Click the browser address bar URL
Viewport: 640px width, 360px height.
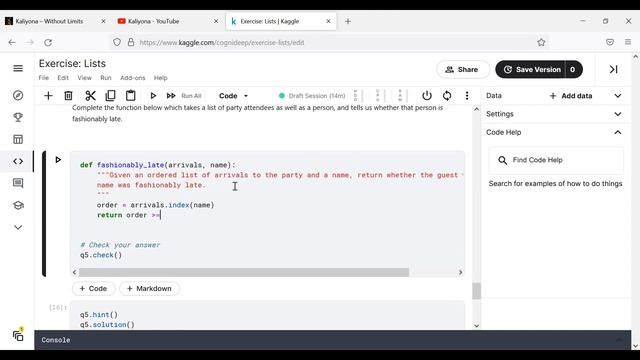click(222, 42)
